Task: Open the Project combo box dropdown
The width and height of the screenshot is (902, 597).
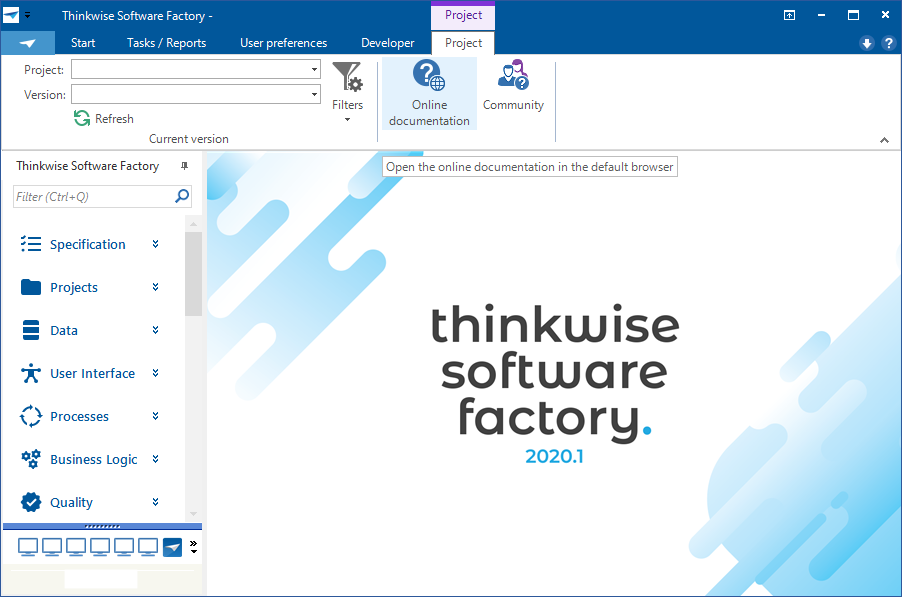Action: [314, 69]
